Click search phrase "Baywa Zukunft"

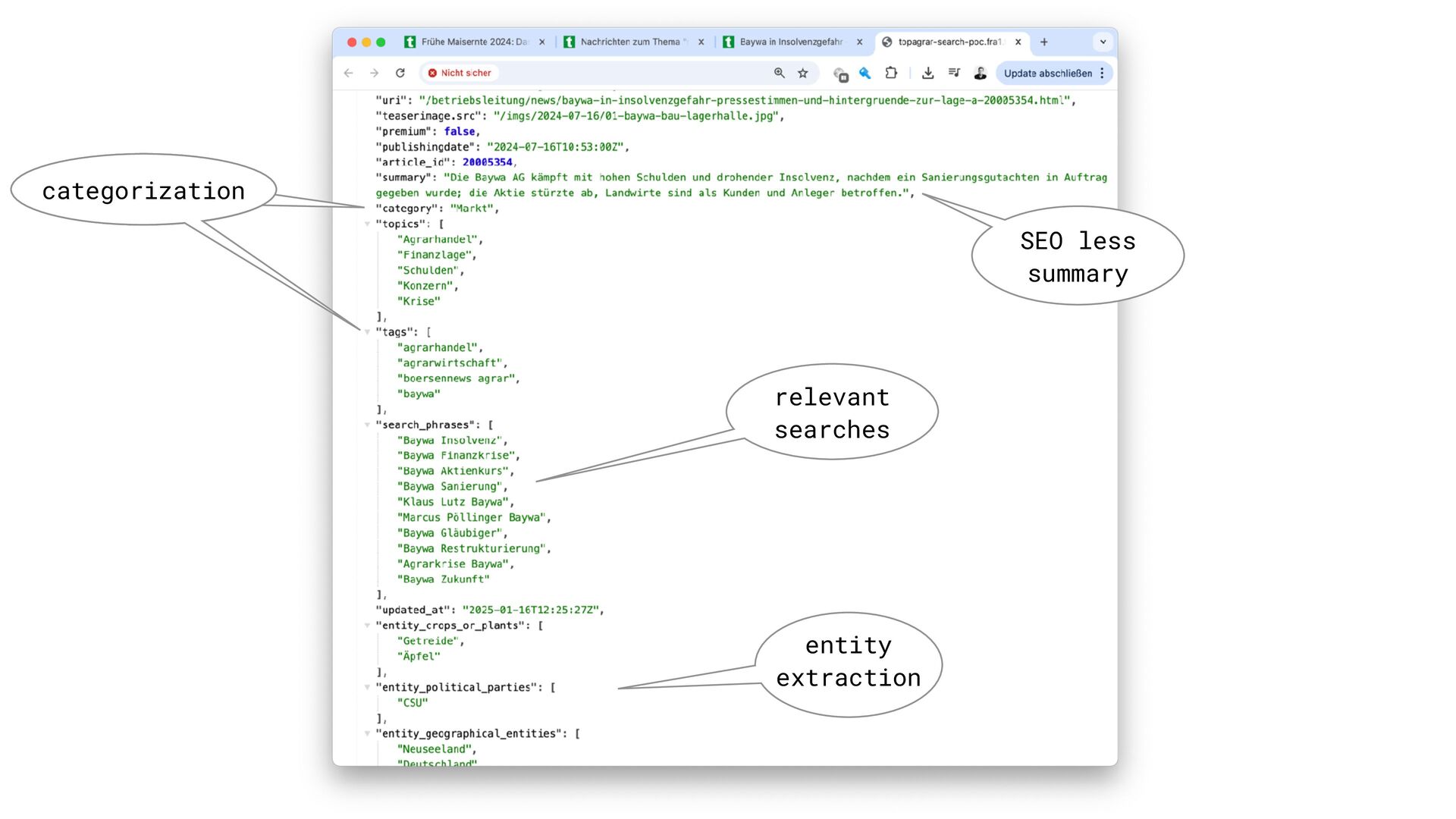pos(444,579)
